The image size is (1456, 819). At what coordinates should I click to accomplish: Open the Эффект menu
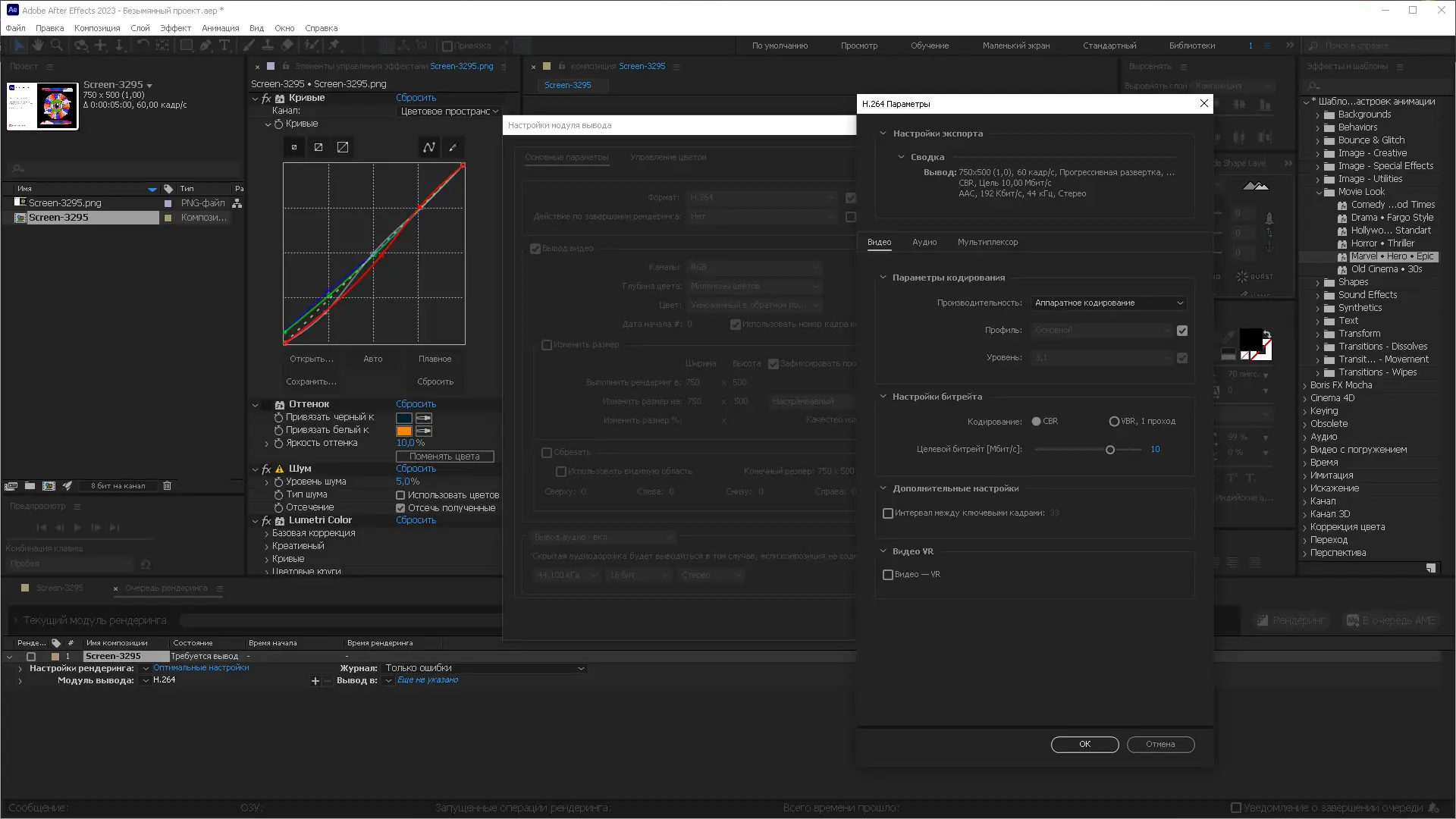pos(175,28)
